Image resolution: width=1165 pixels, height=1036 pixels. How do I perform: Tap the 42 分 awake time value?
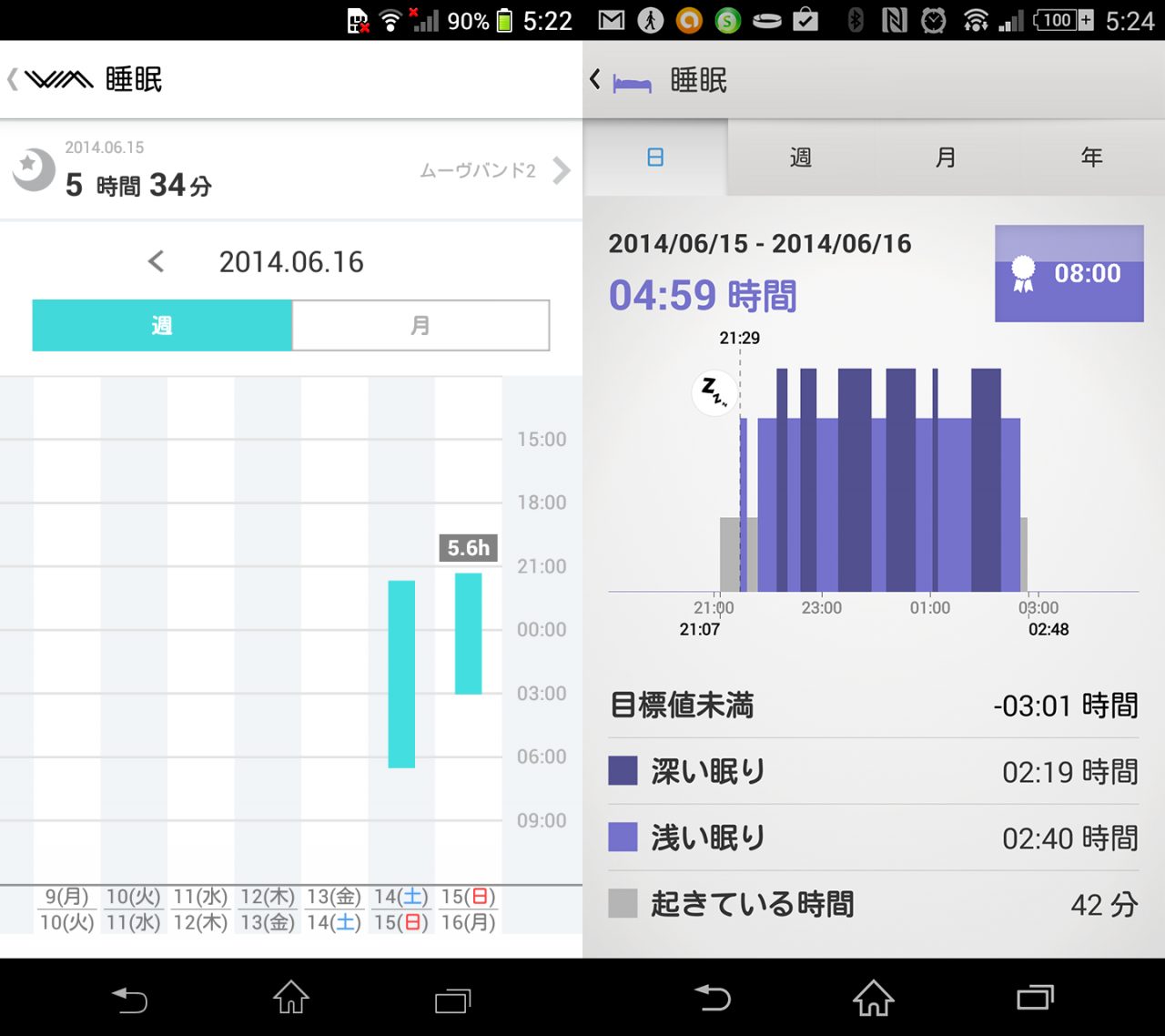click(1104, 904)
